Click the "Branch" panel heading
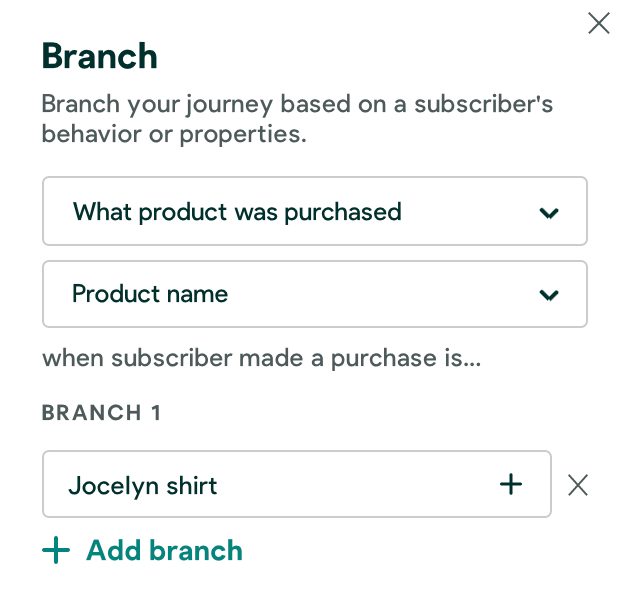 [99, 56]
